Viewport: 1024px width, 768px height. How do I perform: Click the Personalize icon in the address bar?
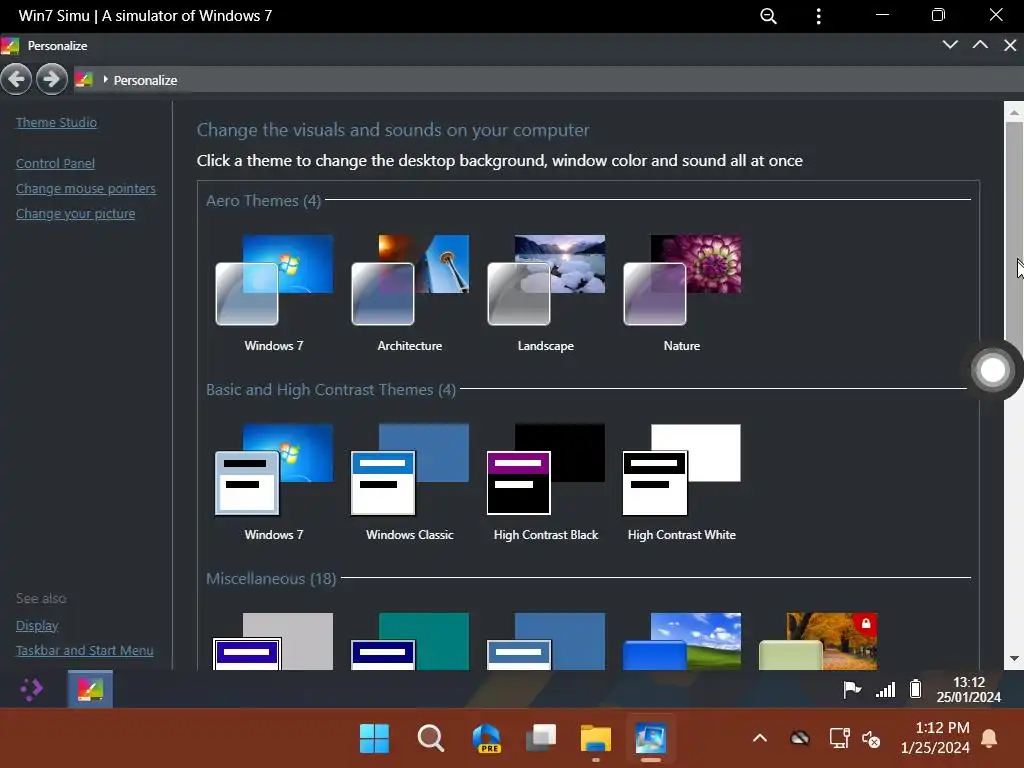[x=84, y=80]
